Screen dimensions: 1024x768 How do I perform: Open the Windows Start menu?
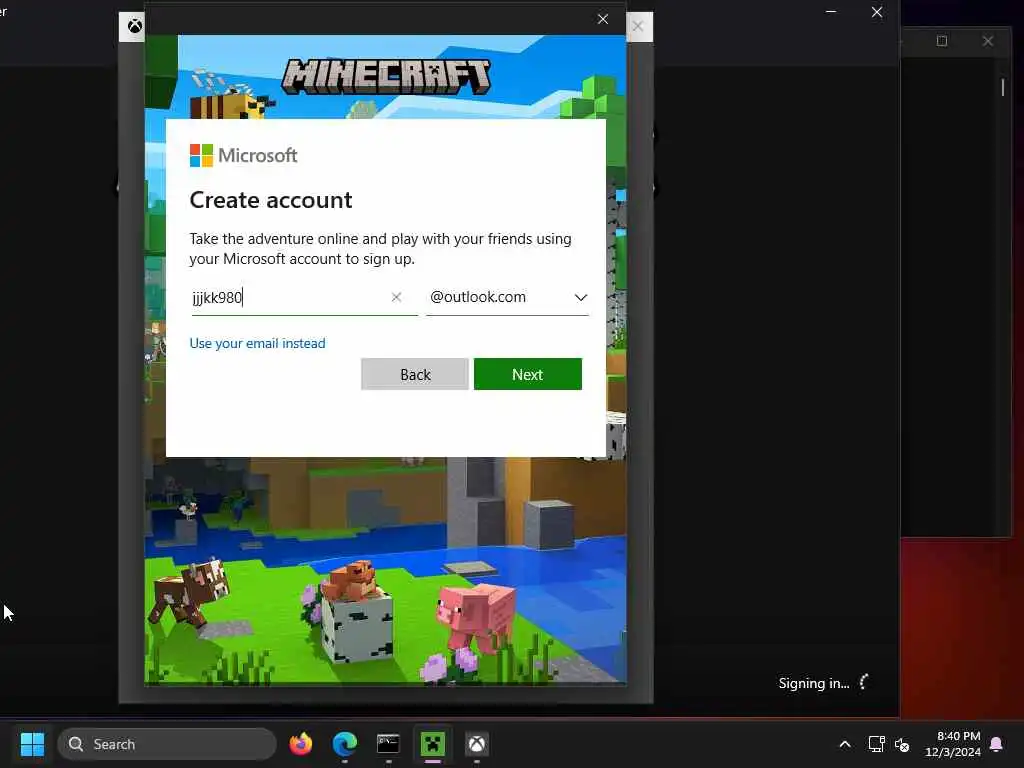(x=32, y=744)
